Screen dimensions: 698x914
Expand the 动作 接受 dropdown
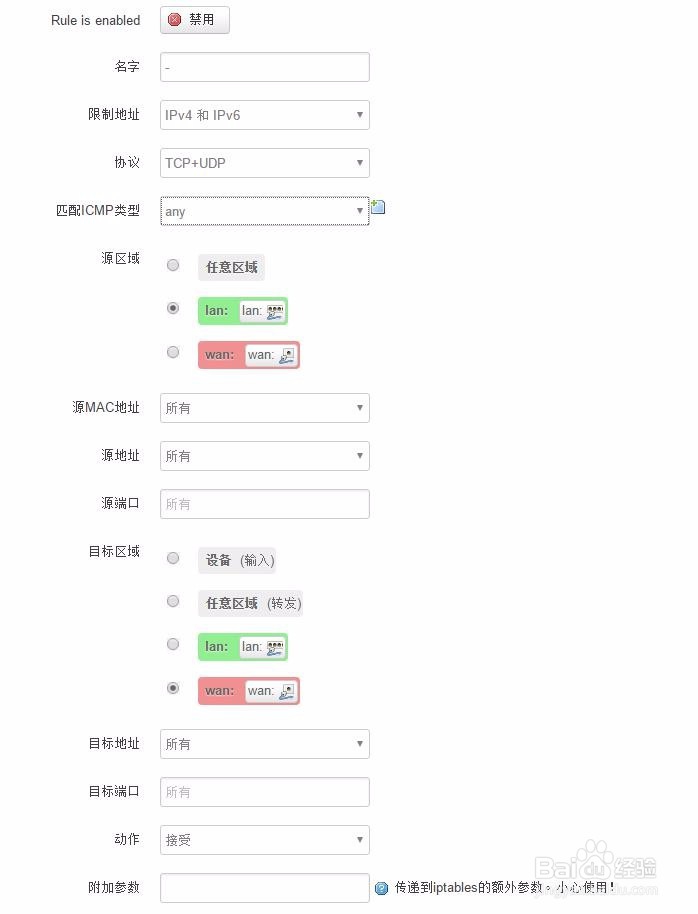click(265, 840)
